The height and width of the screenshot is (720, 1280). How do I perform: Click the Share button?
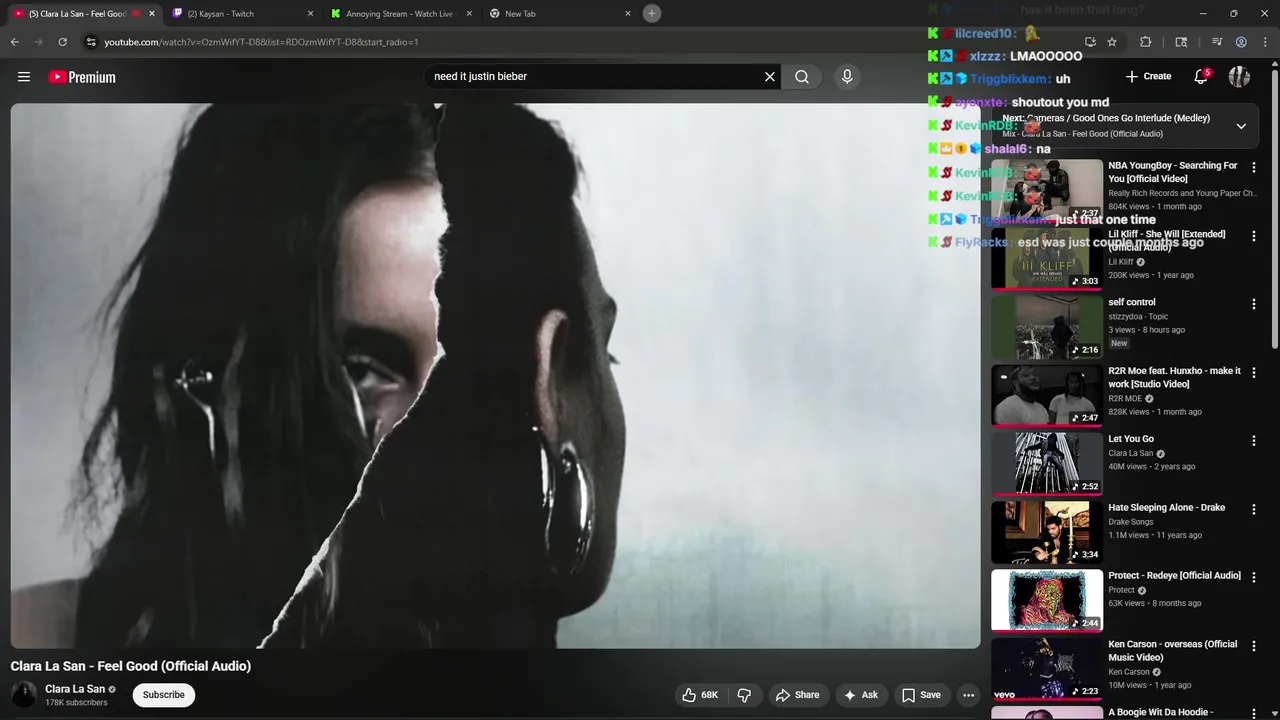[797, 695]
